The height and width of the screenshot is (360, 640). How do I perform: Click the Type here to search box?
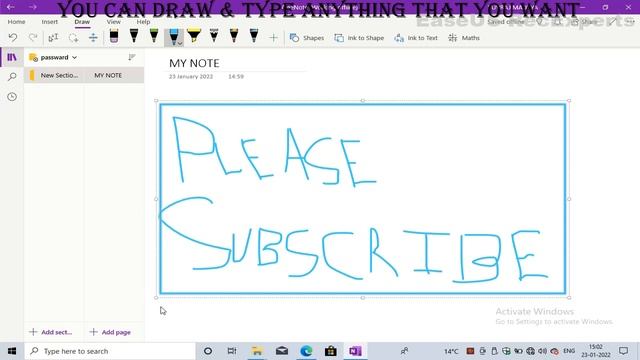[x=110, y=351]
